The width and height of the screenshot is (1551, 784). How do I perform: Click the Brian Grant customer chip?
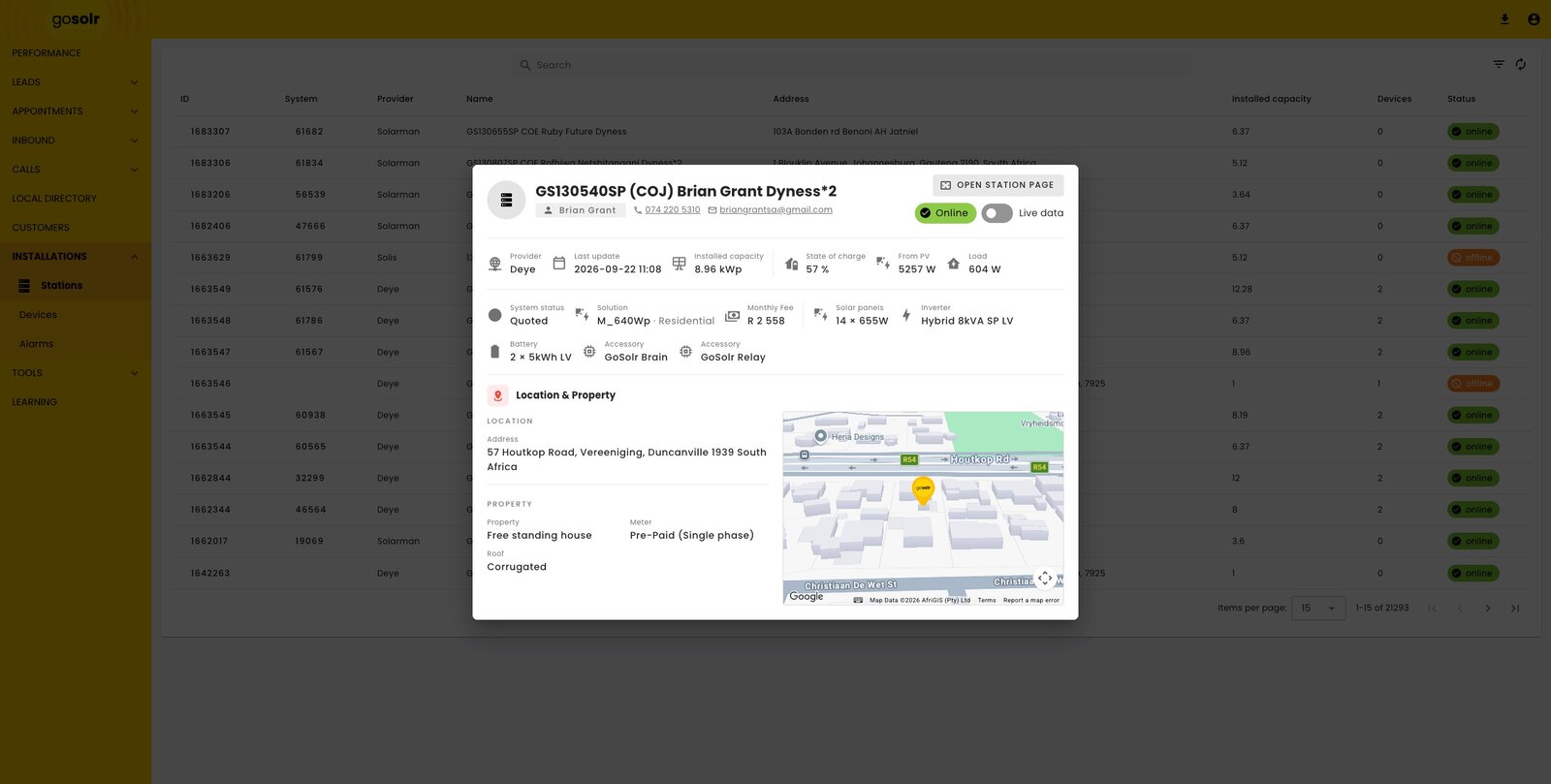[x=580, y=210]
